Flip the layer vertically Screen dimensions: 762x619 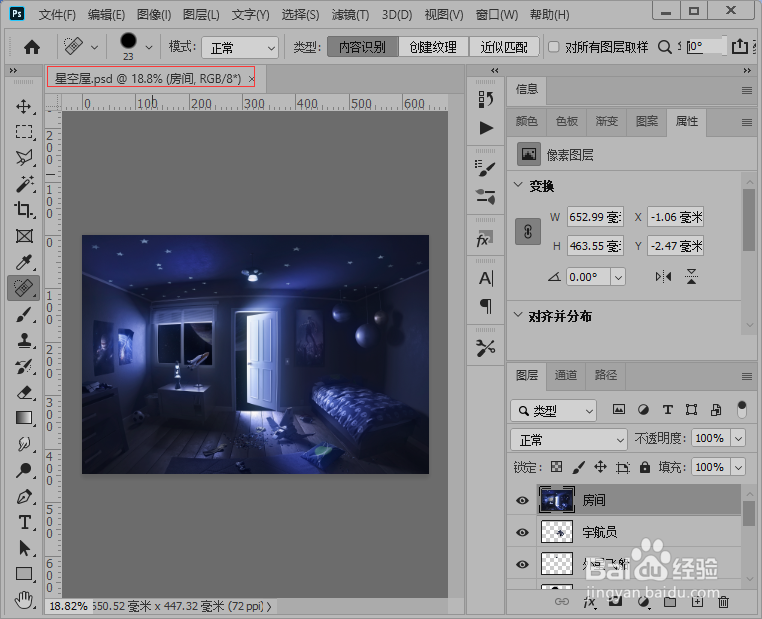[x=692, y=277]
